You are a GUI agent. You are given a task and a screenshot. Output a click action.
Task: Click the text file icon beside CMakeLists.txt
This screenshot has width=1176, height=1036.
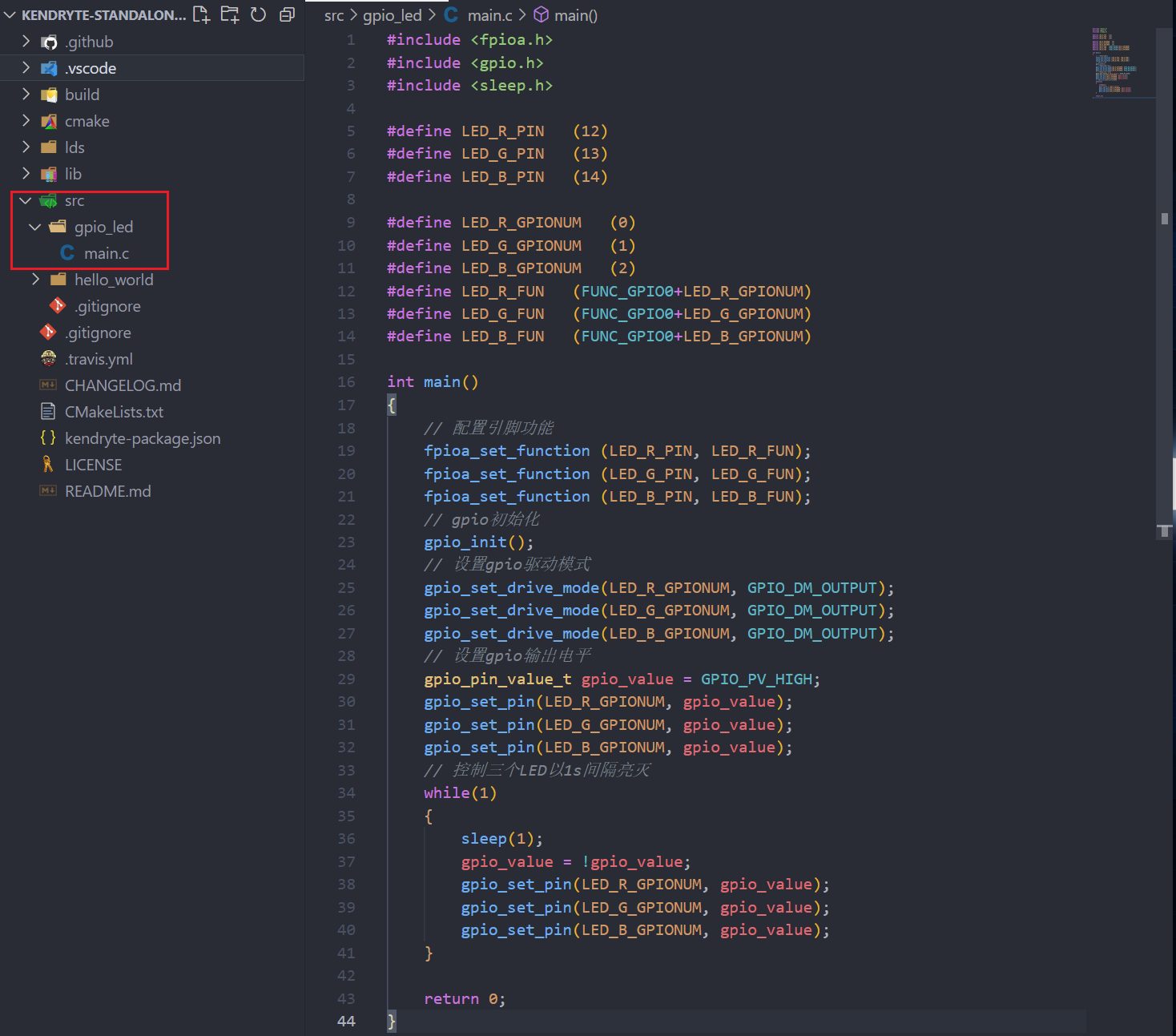click(x=49, y=412)
